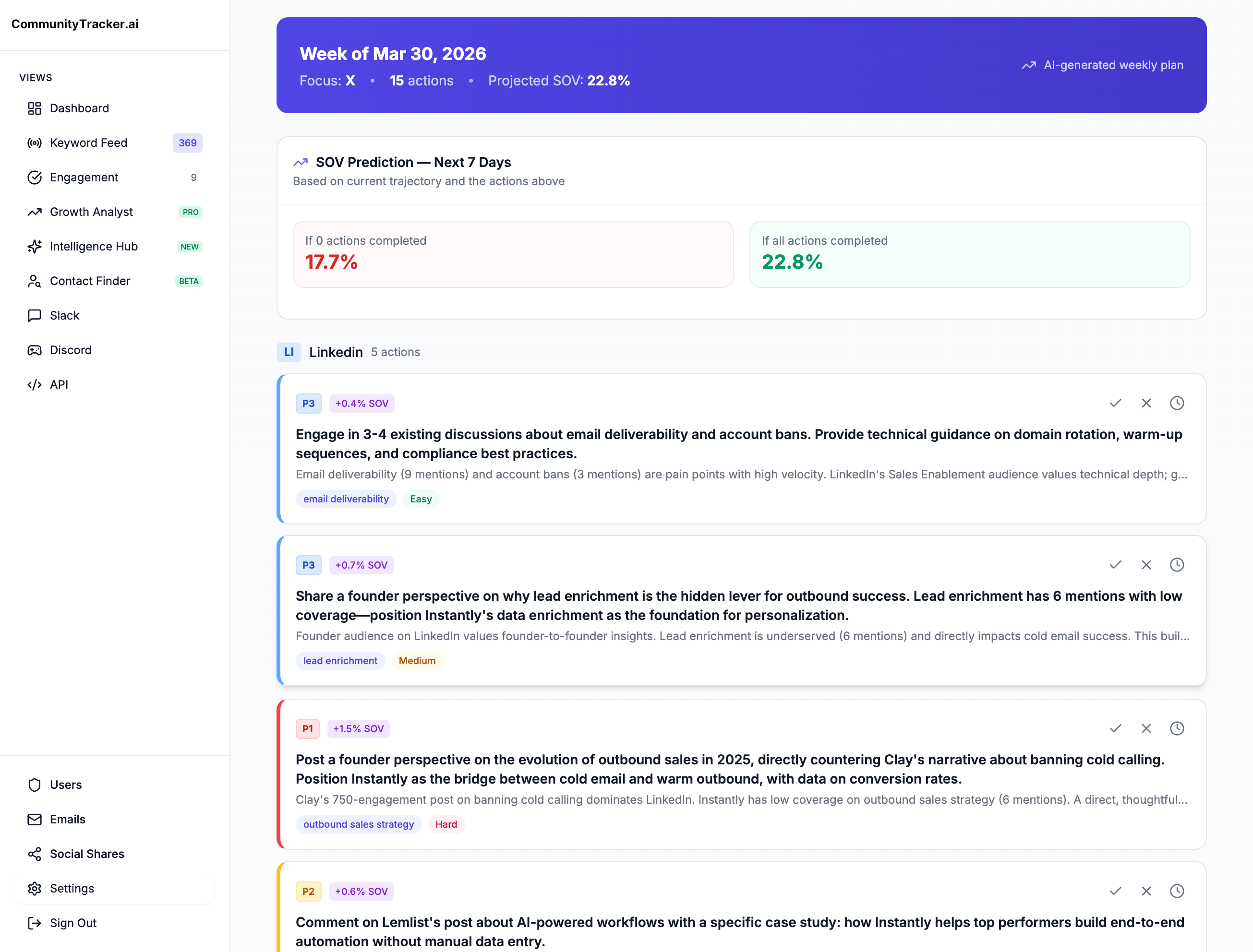1253x952 pixels.
Task: Click the Easy difficulty tag
Action: [x=421, y=499]
